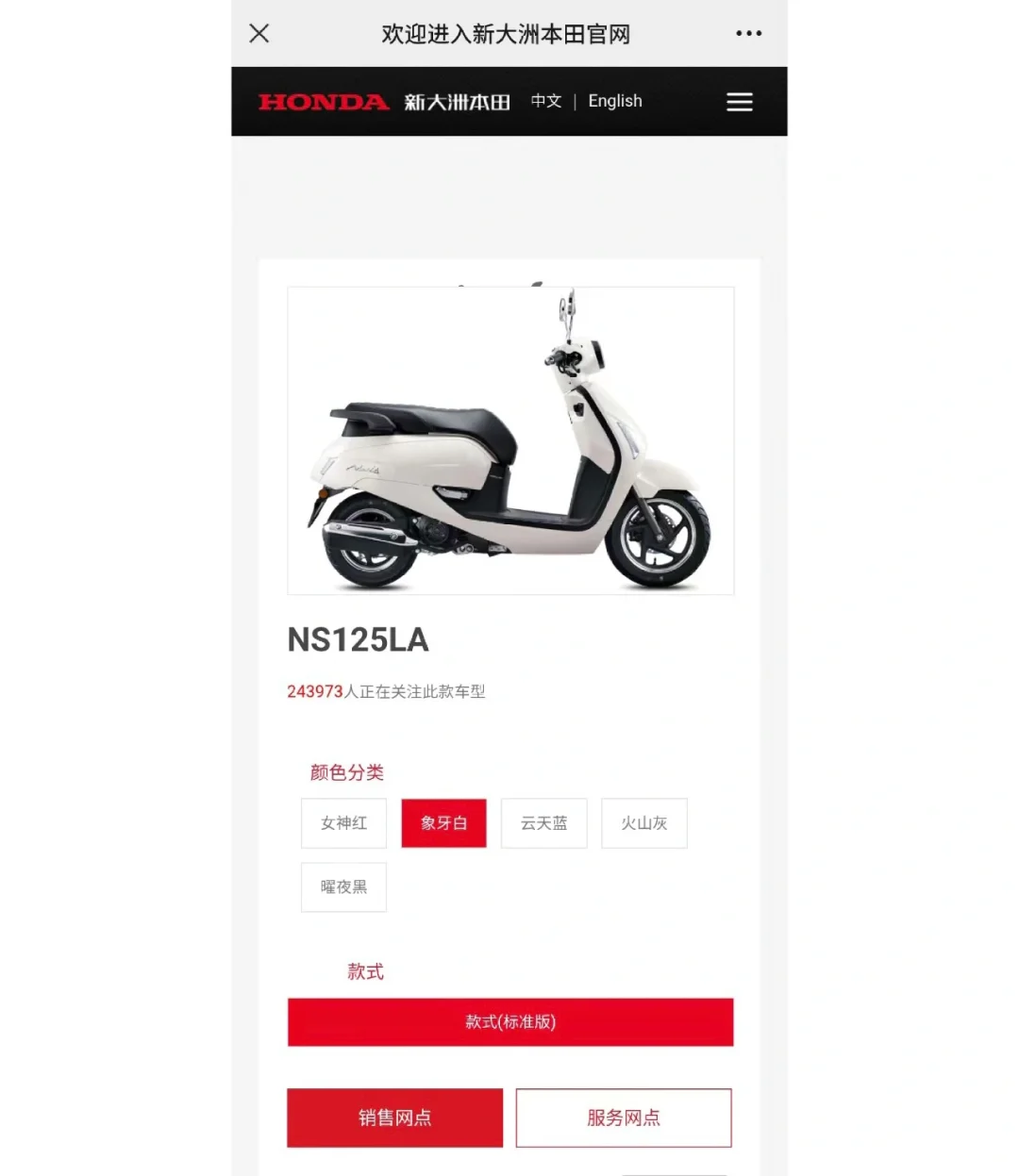Click the 颜色分类 section heading

pos(347,772)
